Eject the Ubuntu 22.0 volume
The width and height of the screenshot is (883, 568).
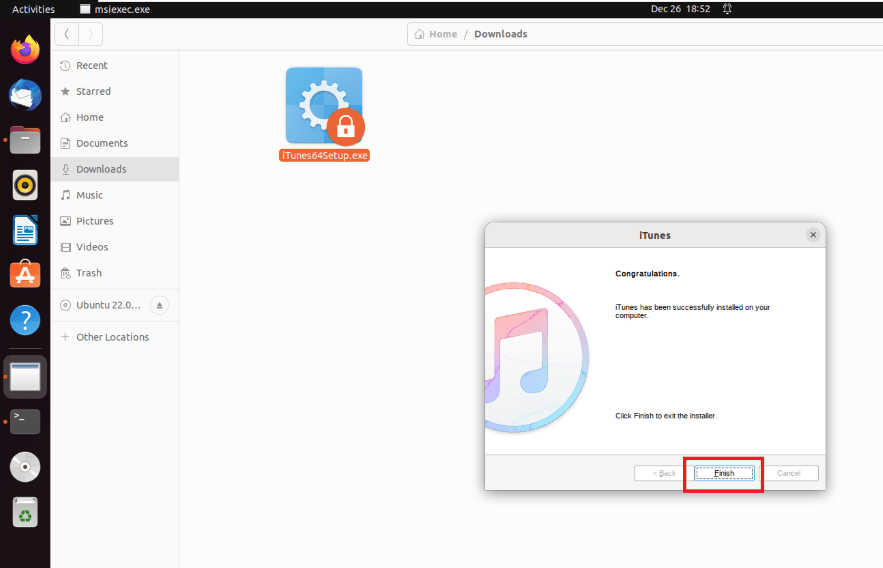[x=159, y=305]
